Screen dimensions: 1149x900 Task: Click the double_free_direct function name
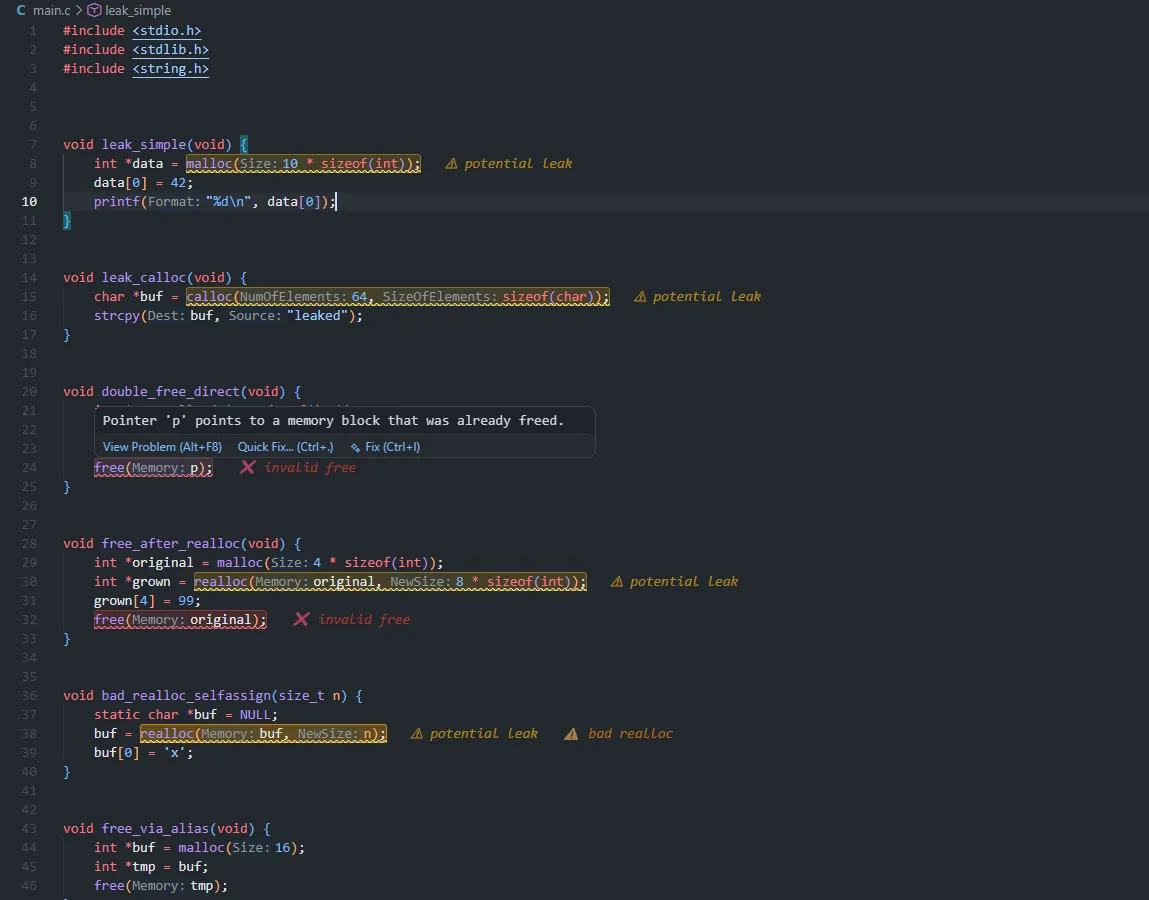coord(171,392)
